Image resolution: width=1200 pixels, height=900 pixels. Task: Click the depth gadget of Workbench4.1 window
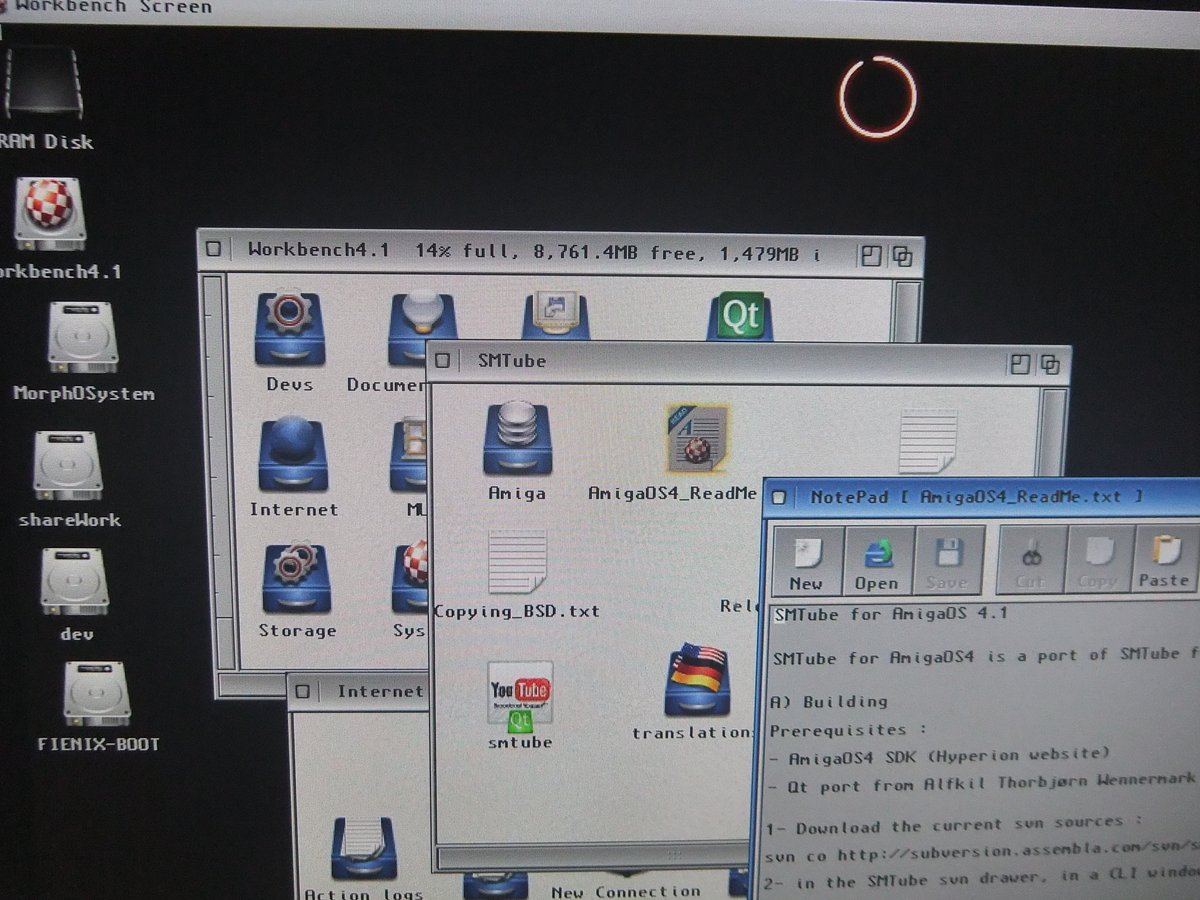[x=901, y=257]
